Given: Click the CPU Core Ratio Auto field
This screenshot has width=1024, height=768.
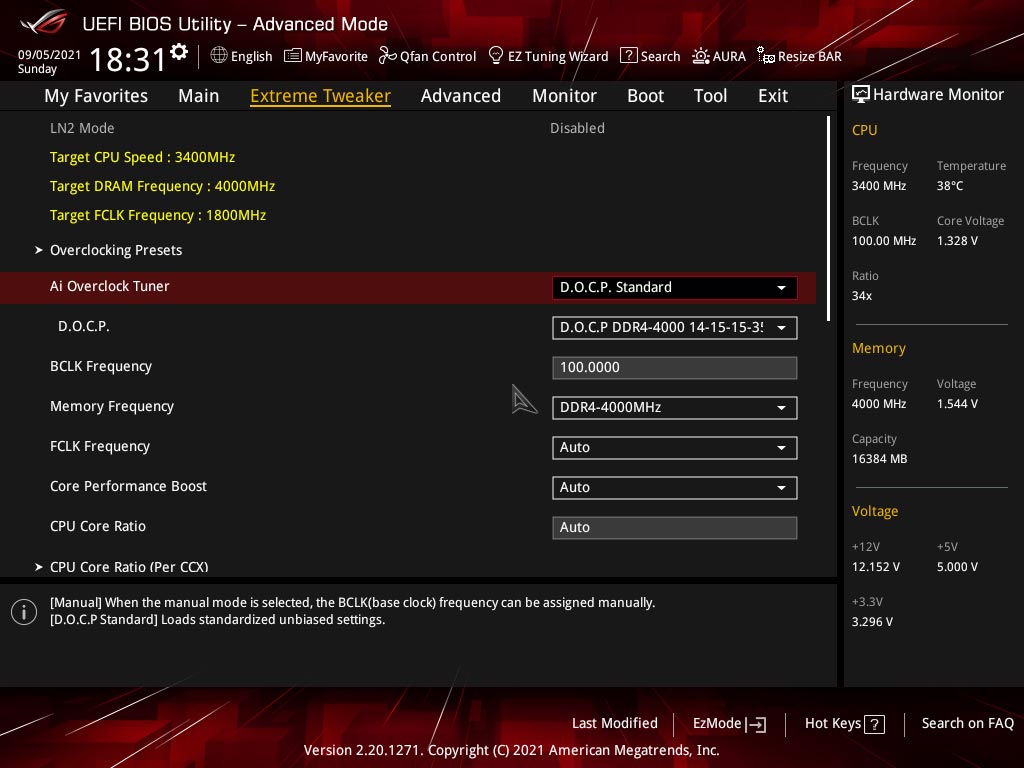Looking at the screenshot, I should click(x=674, y=527).
